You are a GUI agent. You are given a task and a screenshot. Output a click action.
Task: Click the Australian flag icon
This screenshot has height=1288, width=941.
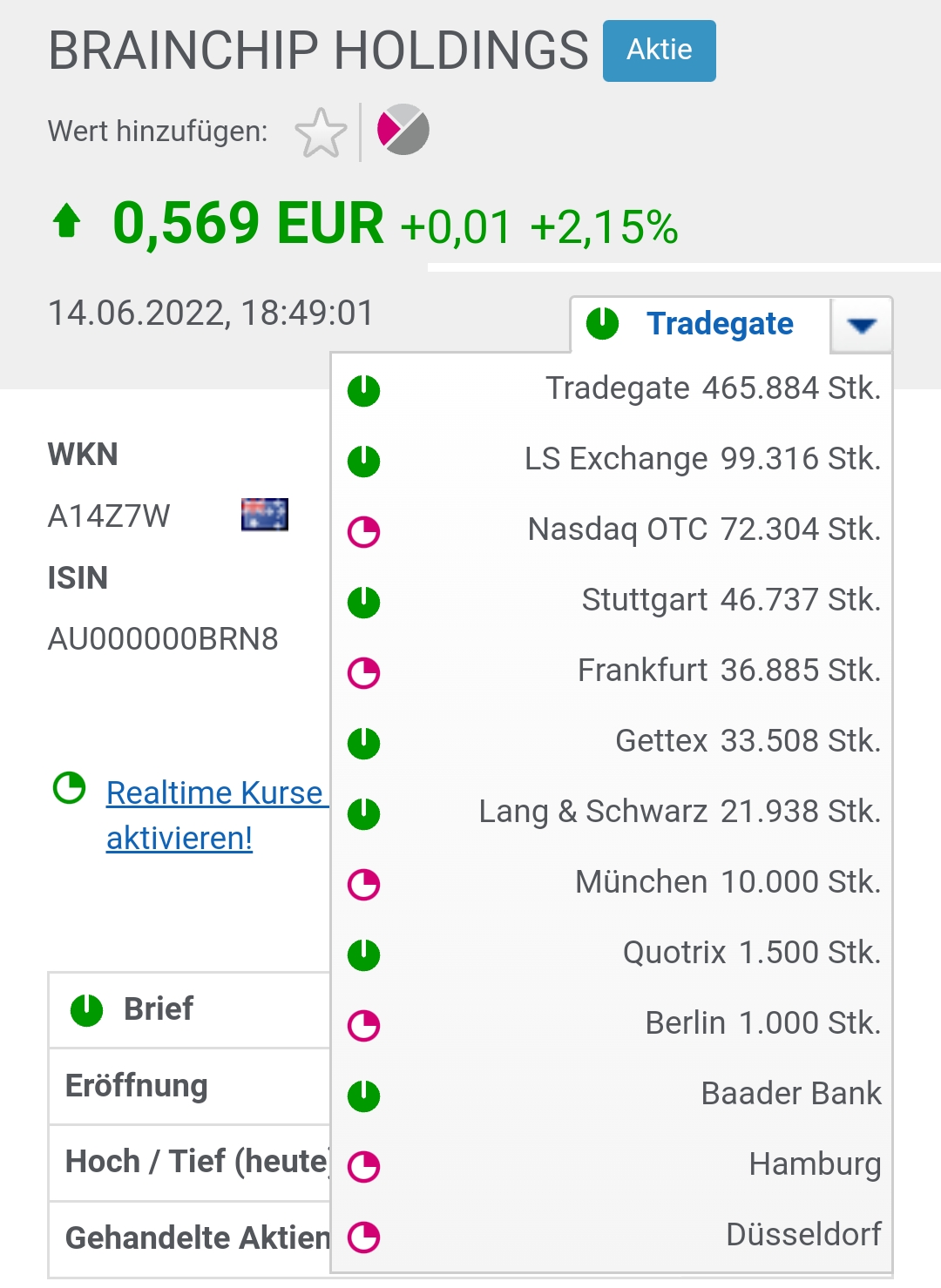[x=265, y=515]
